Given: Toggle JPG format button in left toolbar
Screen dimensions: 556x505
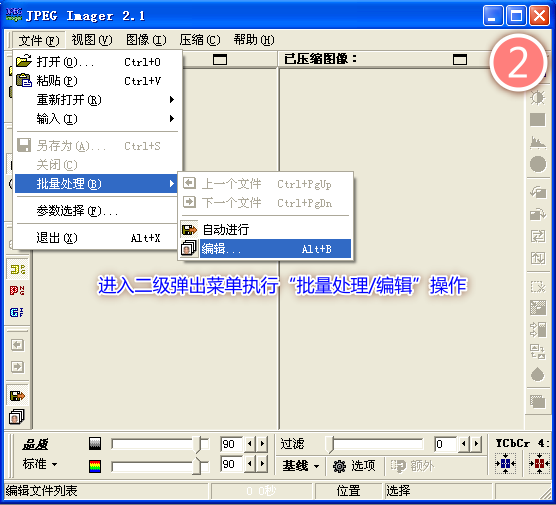Looking at the screenshot, I should click(x=17, y=269).
